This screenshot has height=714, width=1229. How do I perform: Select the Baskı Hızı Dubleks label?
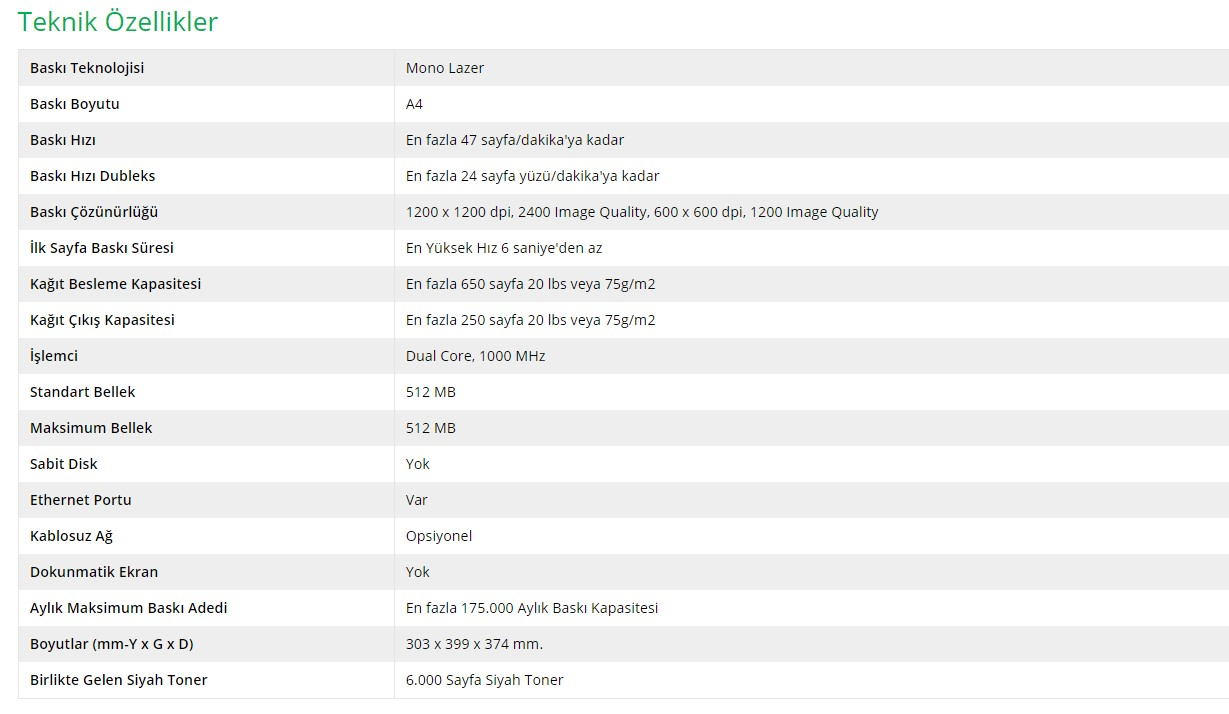tap(93, 176)
